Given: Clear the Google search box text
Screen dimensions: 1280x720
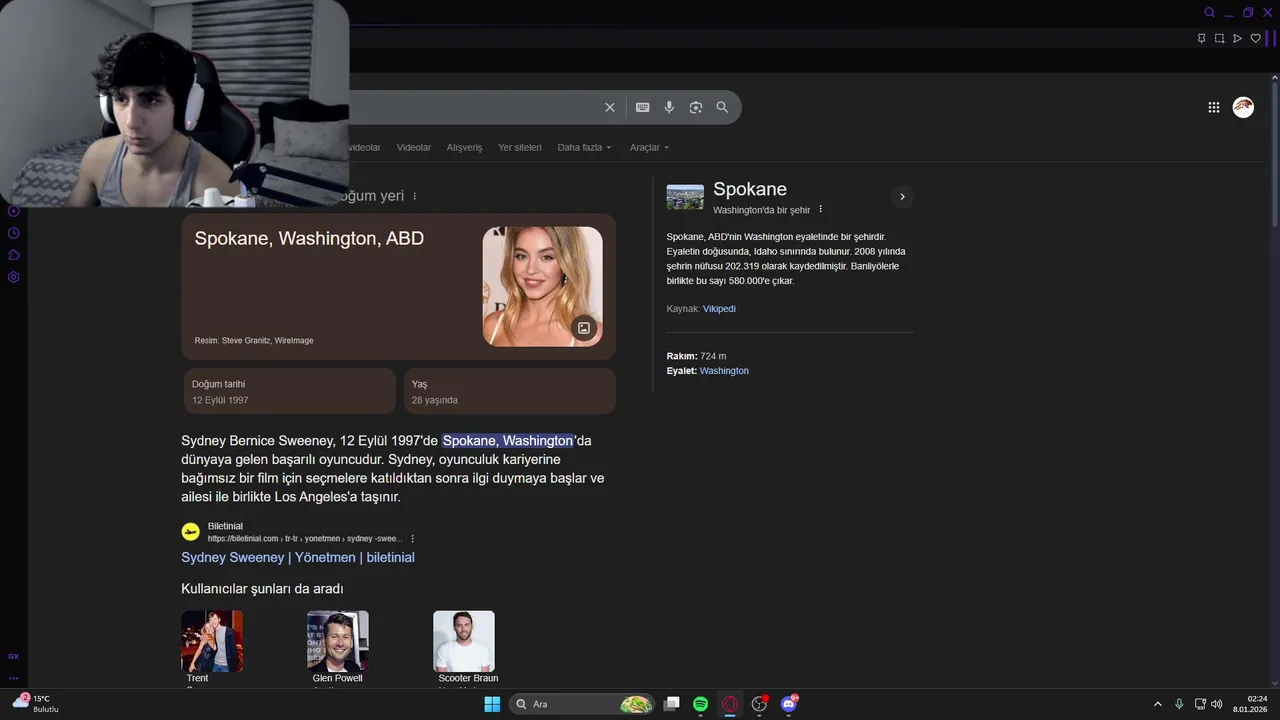Looking at the screenshot, I should click(x=610, y=107).
